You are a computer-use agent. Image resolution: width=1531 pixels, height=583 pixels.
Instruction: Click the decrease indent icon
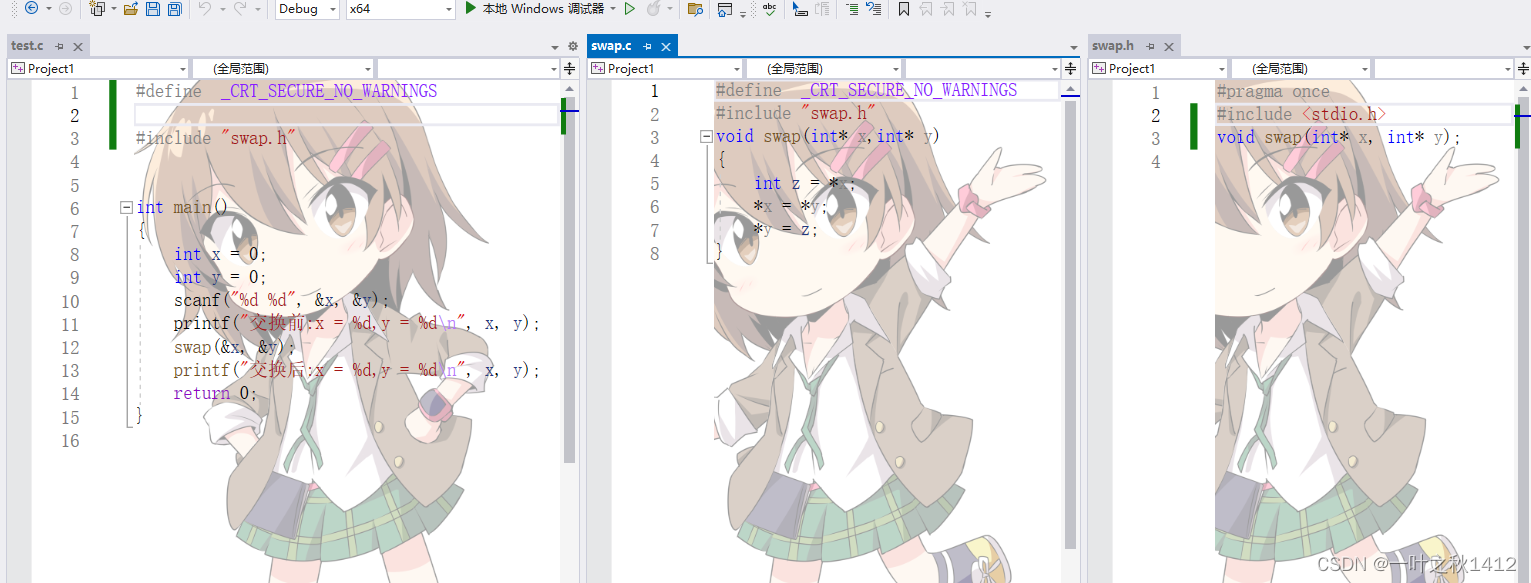pyautogui.click(x=873, y=8)
